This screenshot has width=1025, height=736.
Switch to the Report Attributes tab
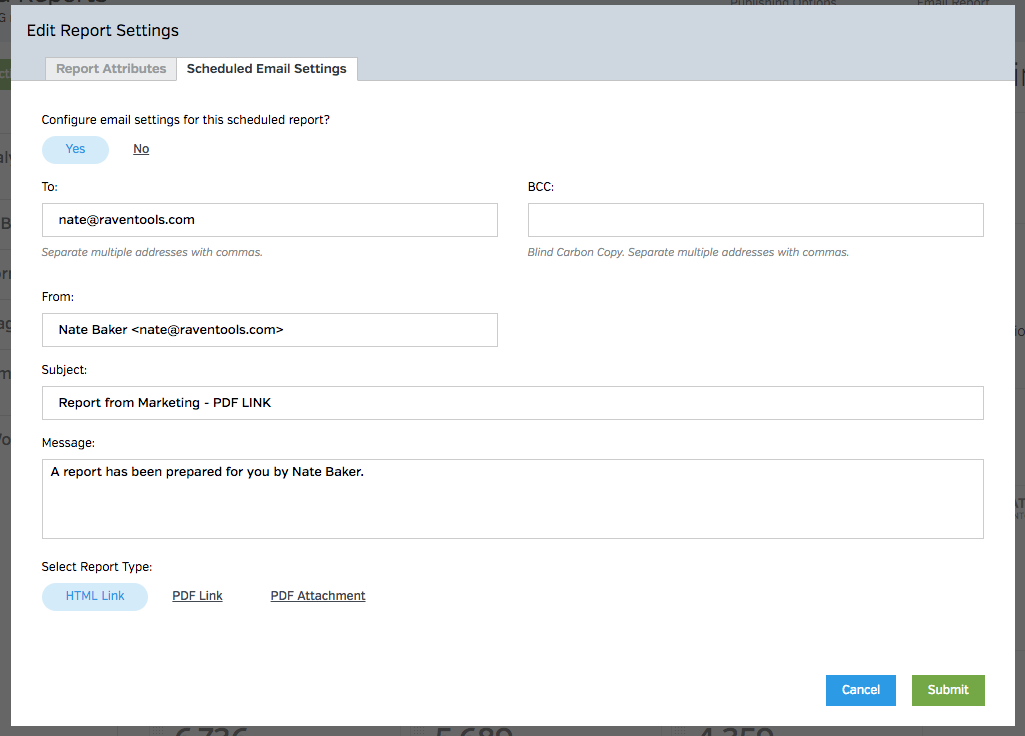(x=111, y=69)
